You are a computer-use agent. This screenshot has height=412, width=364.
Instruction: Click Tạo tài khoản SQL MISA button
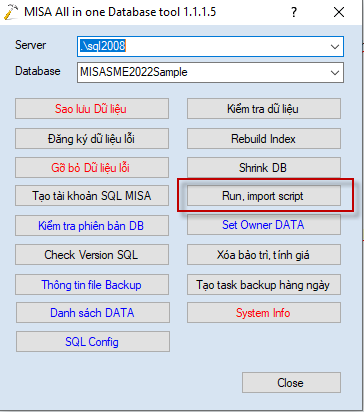92,196
